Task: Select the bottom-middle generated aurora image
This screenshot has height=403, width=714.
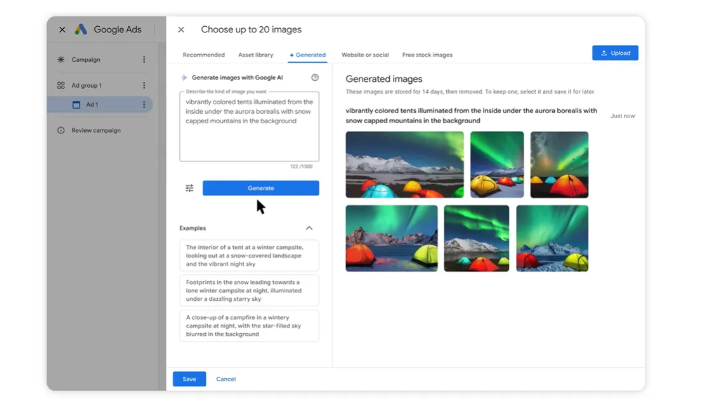Action: 476,239
